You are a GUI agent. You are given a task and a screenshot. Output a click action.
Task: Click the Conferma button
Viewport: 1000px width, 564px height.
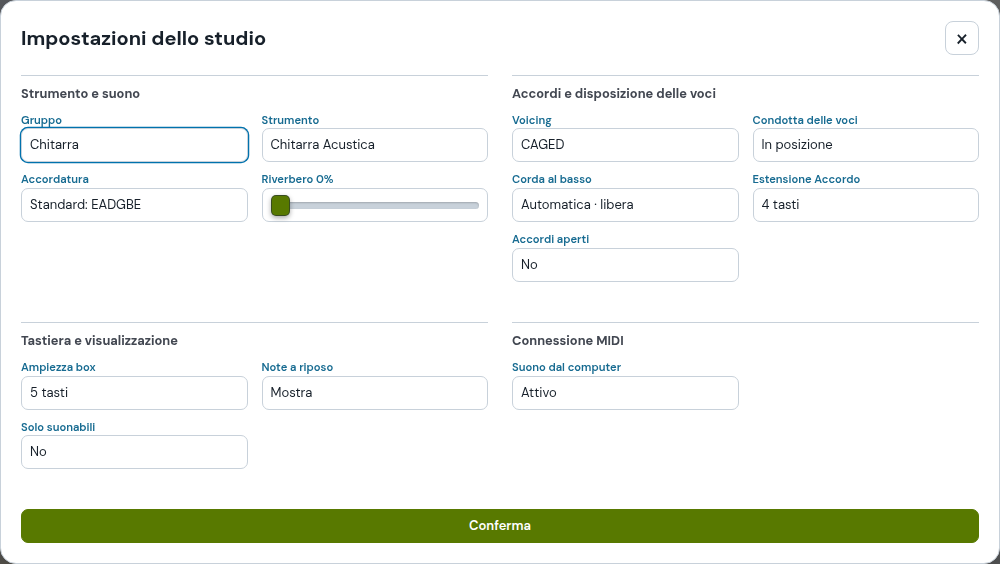tap(500, 526)
